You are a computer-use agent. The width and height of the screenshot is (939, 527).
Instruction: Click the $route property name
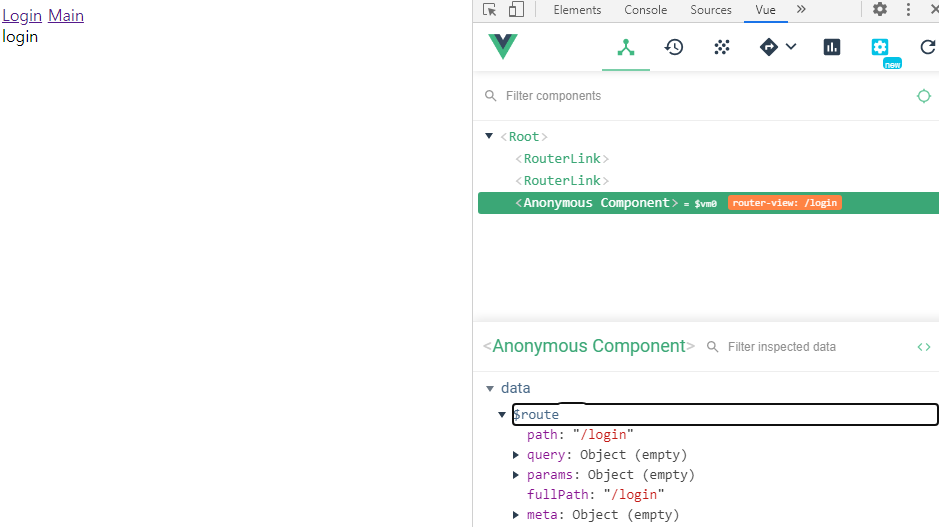(x=536, y=414)
